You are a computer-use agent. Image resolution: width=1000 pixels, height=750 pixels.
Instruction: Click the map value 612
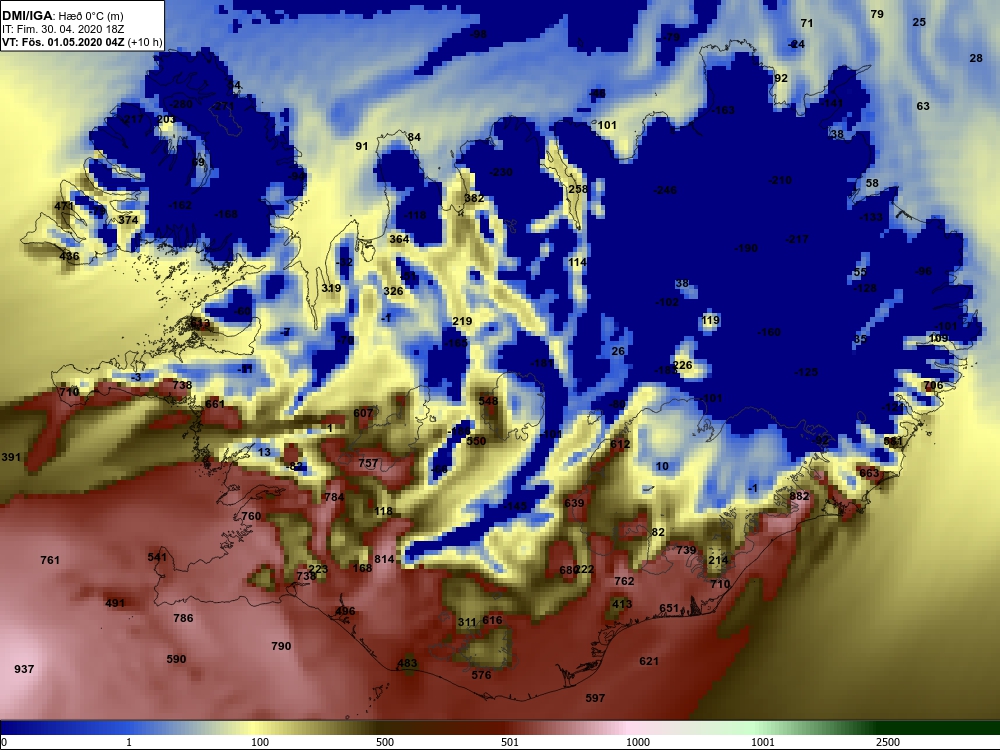620,444
